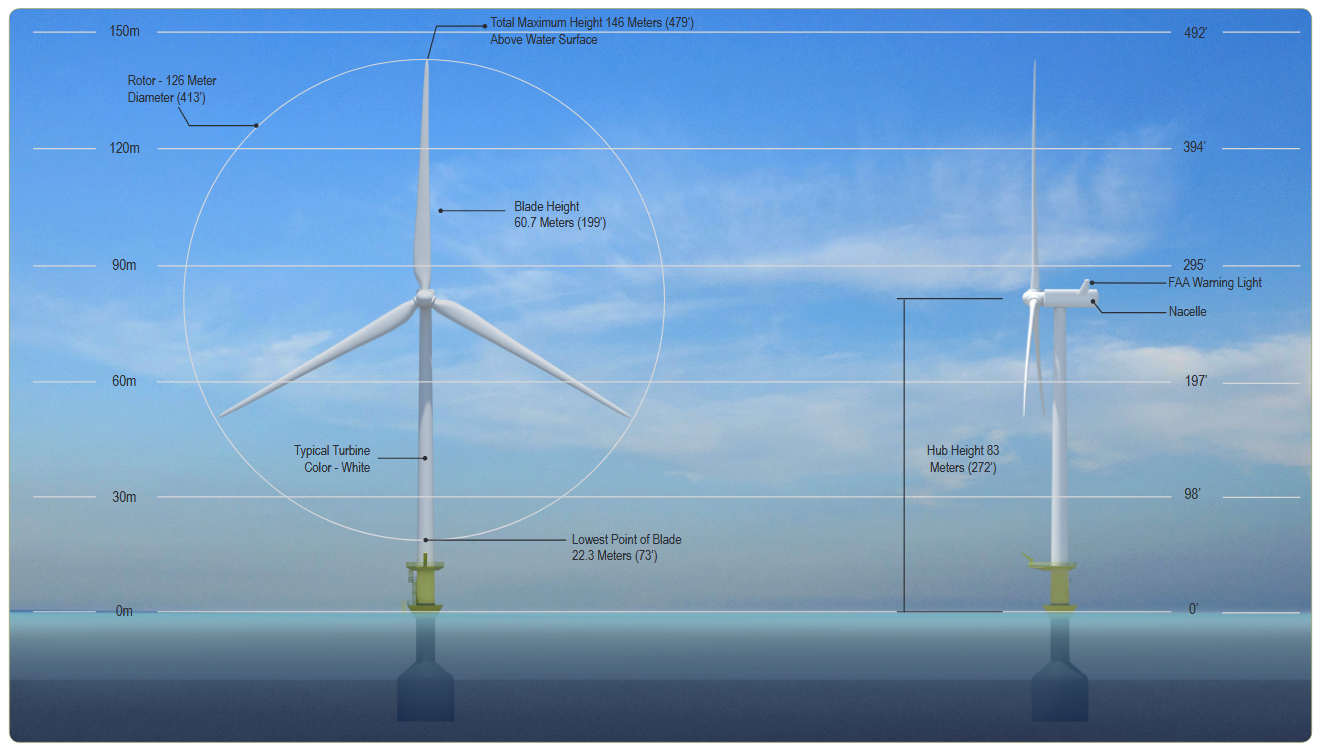Select the "Rotor - 126 Meter Diameter" label
Screen dimensions: 1322x752
click(172, 89)
